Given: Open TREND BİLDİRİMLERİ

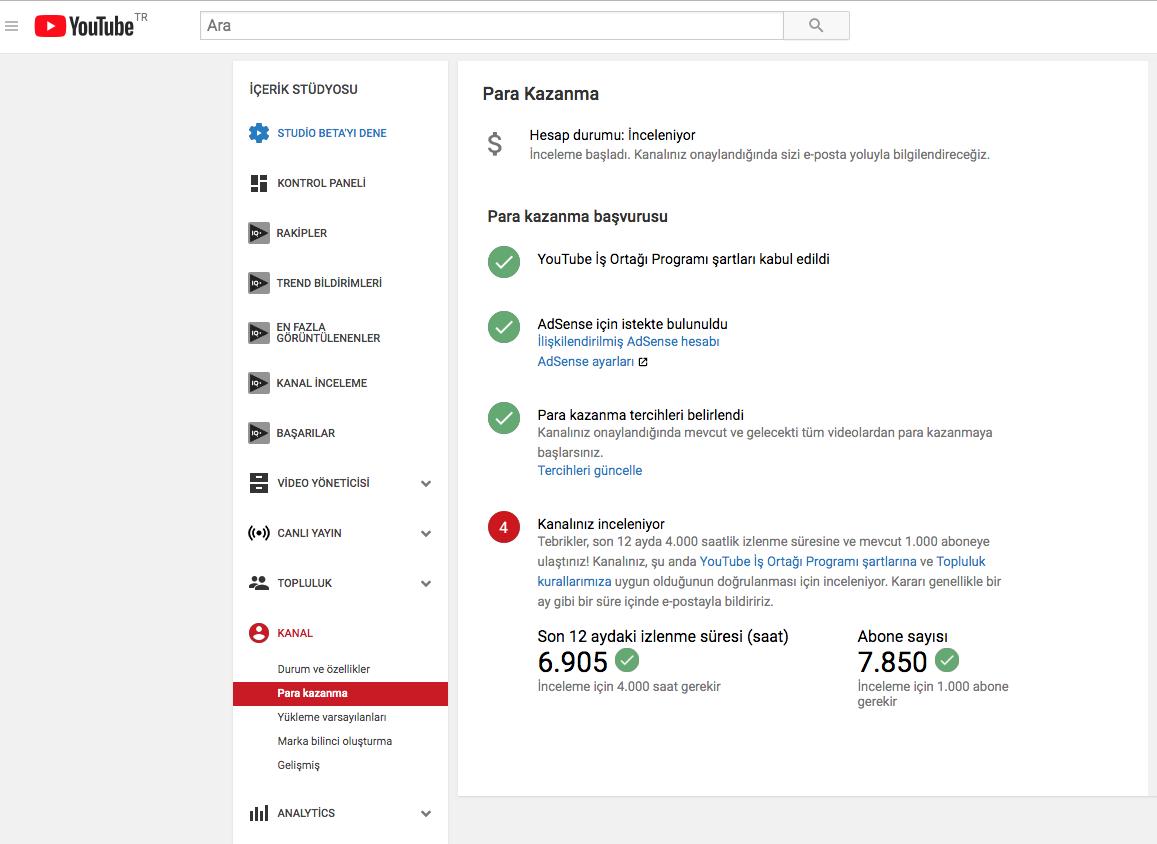Looking at the screenshot, I should pyautogui.click(x=329, y=283).
